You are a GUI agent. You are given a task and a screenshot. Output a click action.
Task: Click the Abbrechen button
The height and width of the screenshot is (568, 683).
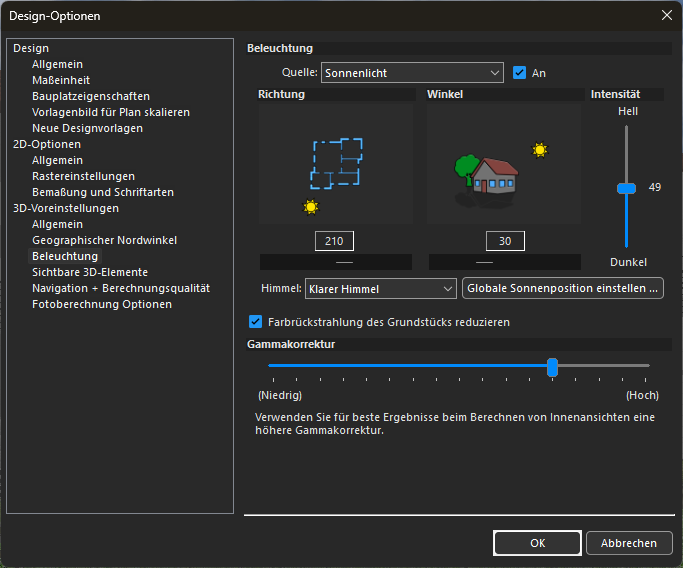[629, 543]
